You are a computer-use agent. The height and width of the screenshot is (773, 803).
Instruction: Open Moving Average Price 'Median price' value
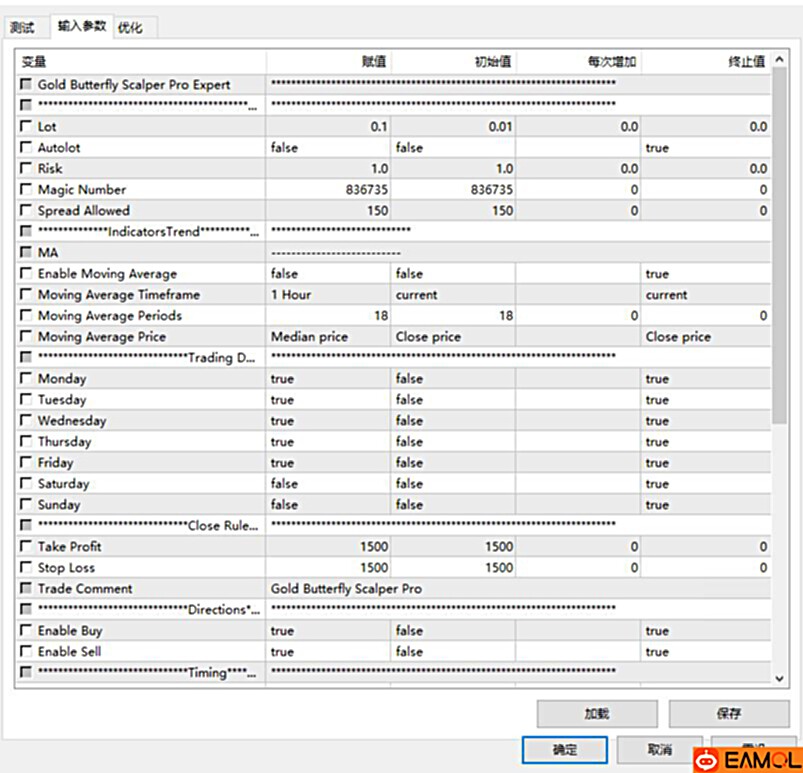[327, 337]
